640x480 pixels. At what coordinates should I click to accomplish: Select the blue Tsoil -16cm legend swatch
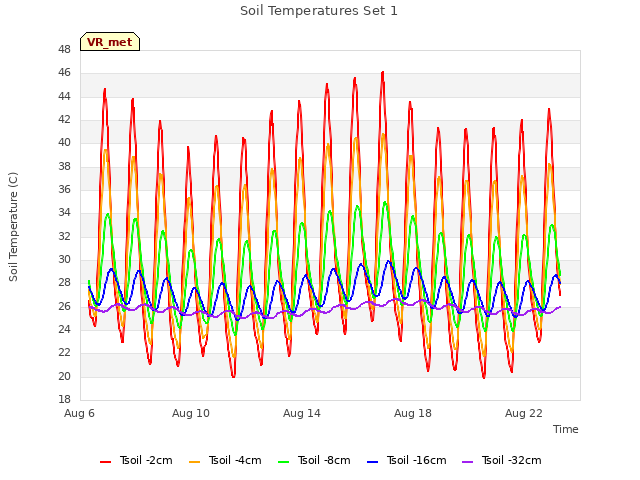click(373, 461)
